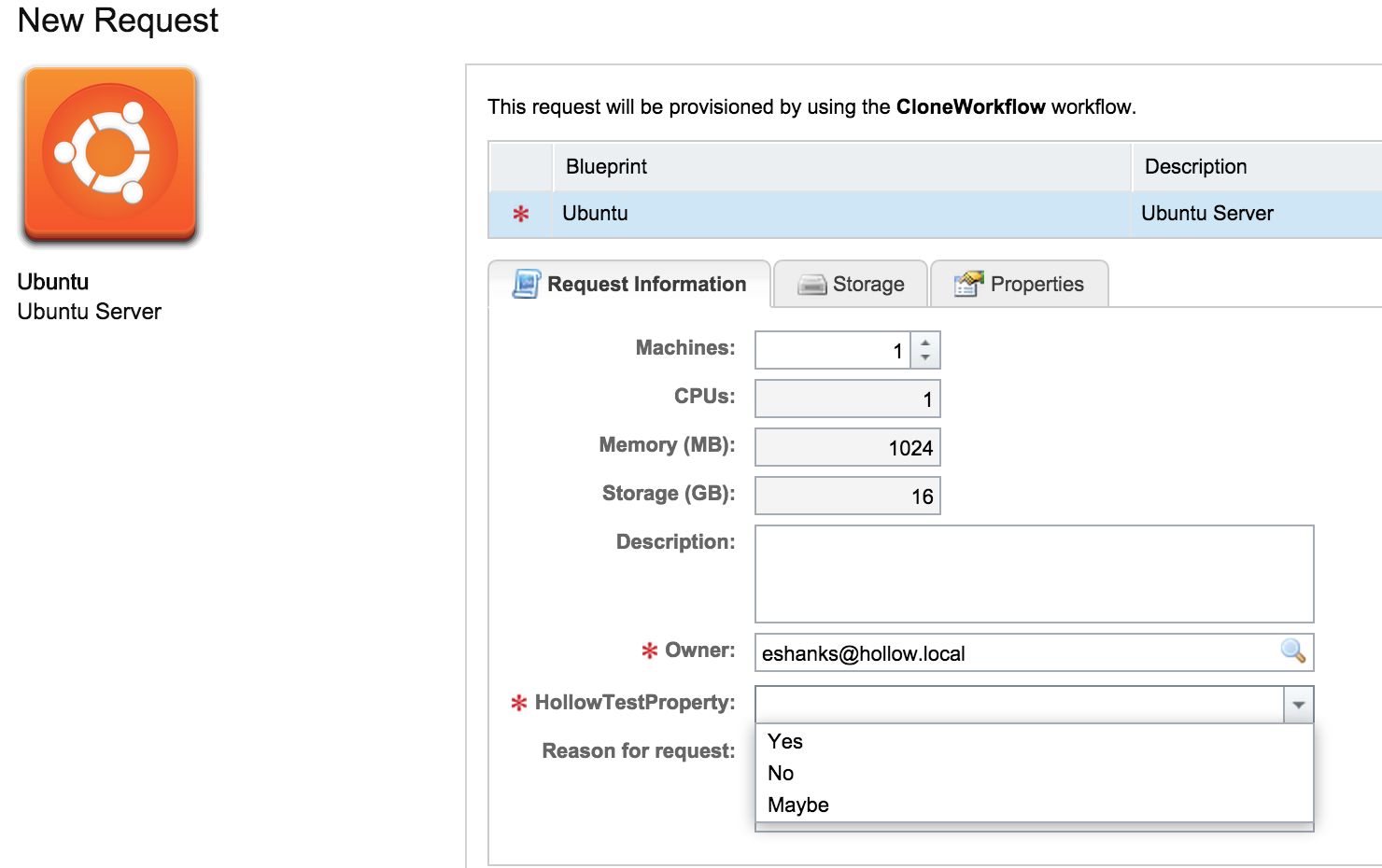The height and width of the screenshot is (868, 1382).
Task: Click the Description column header
Action: 1195,167
